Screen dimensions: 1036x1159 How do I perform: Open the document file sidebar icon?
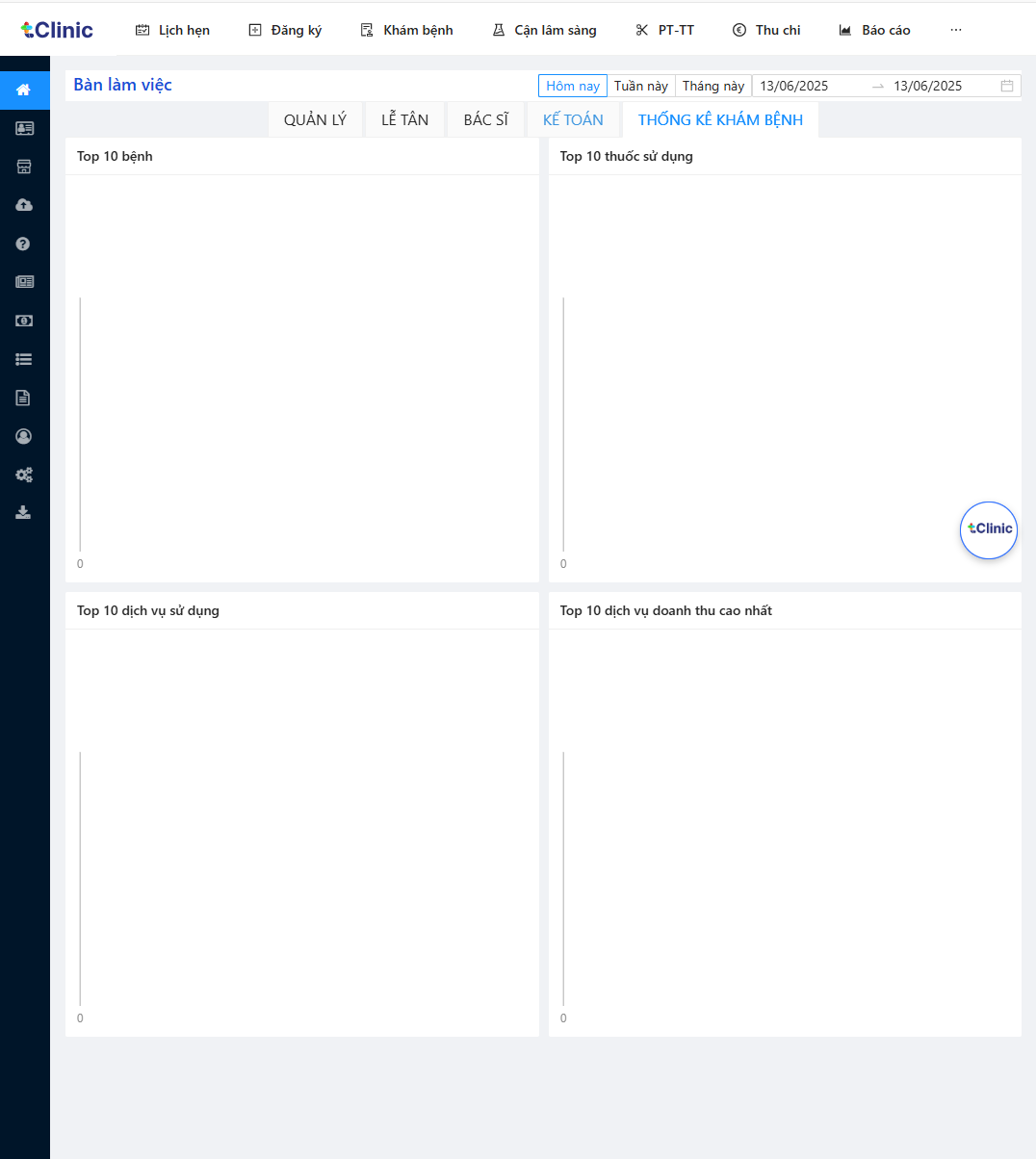click(x=24, y=398)
